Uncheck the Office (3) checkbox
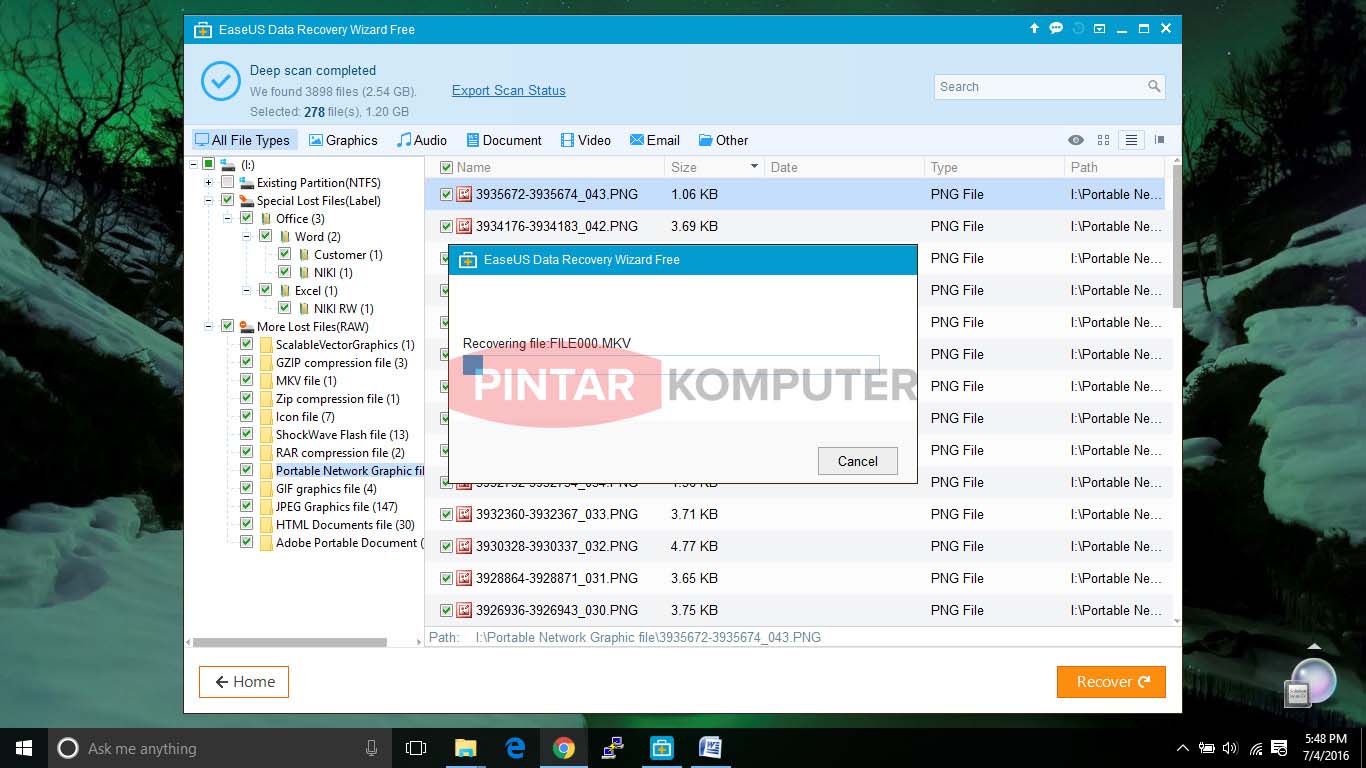The image size is (1366, 768). (x=246, y=219)
